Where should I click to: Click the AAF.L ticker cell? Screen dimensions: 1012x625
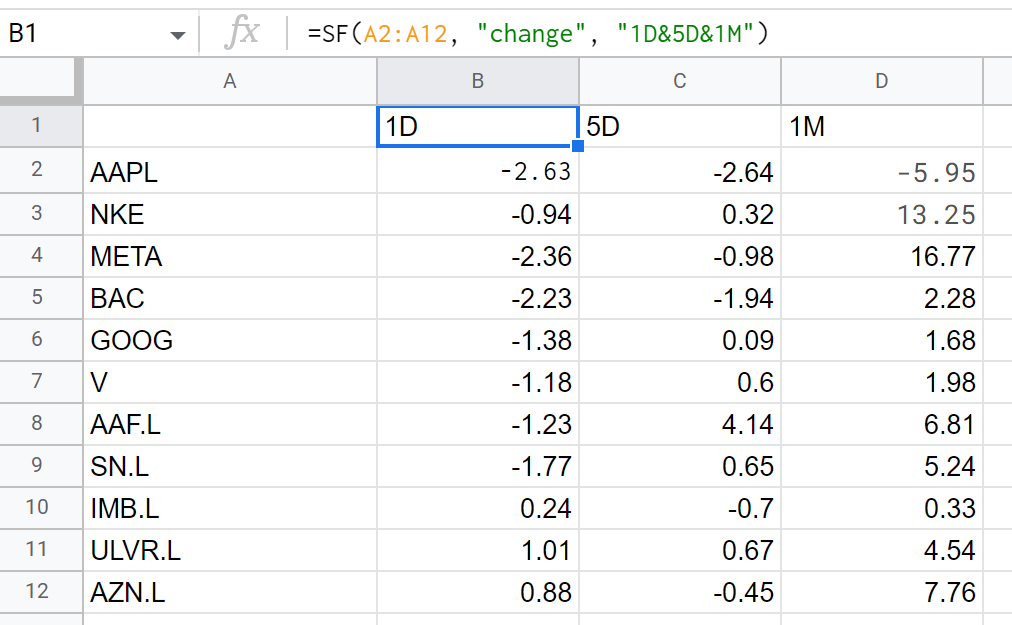[x=230, y=424]
